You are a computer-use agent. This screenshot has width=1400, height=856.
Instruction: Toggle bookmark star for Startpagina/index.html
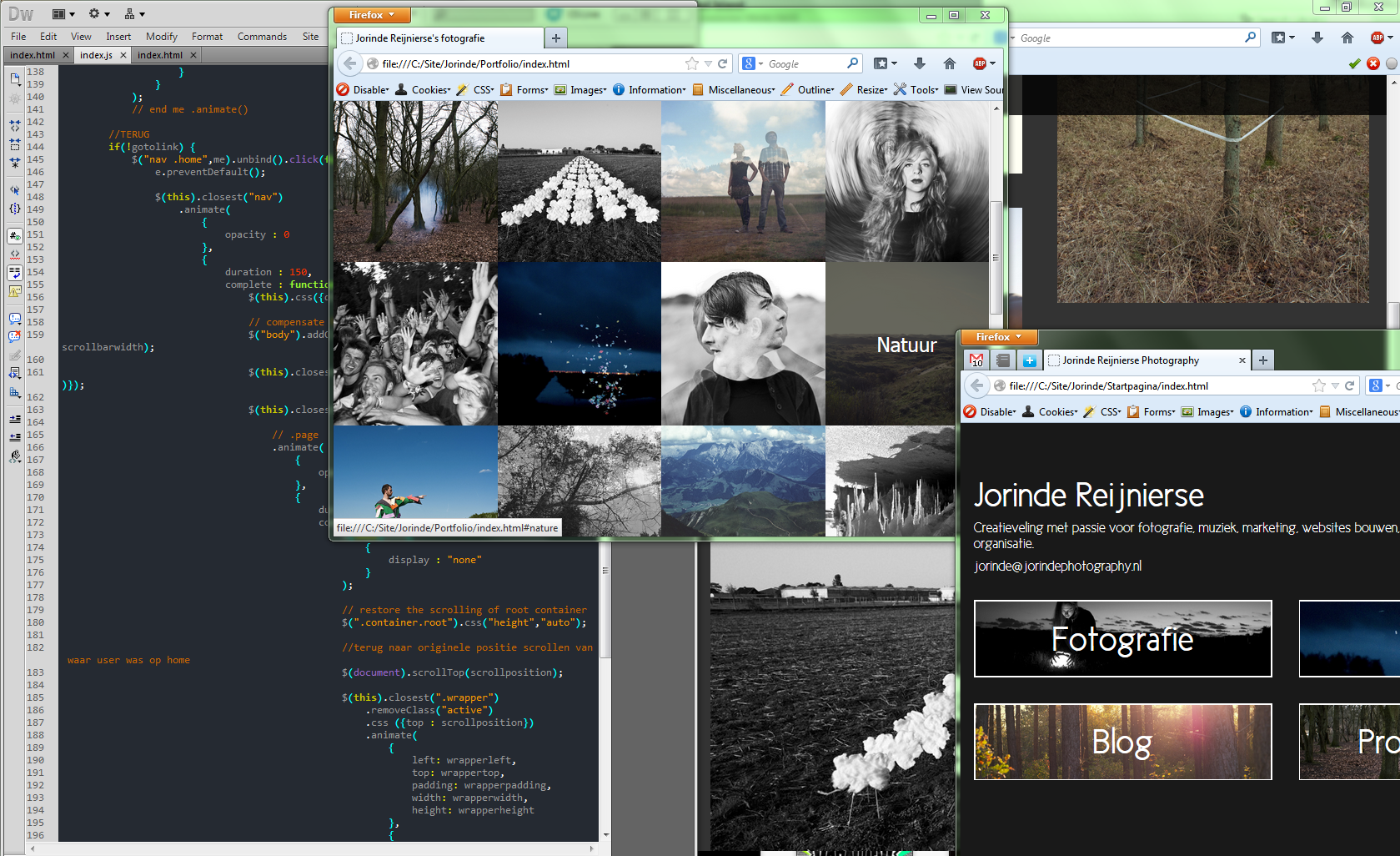pyautogui.click(x=1318, y=385)
